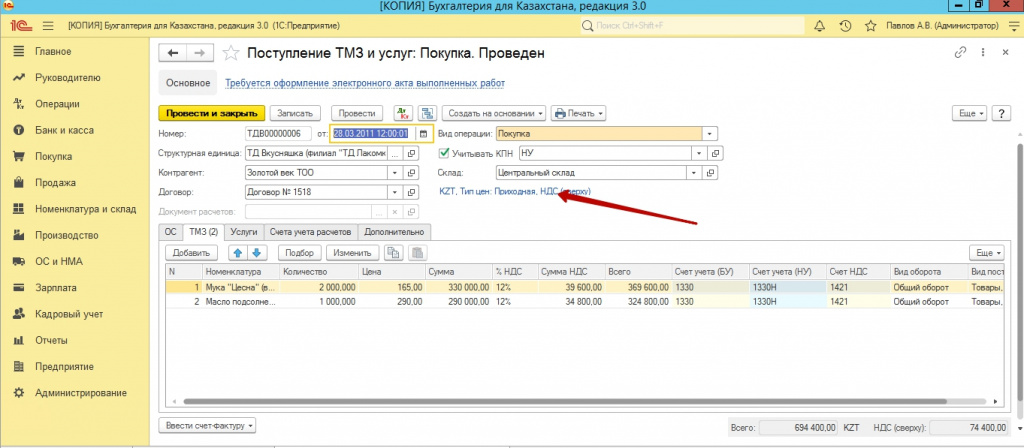
Task: Open Павлов А.В. user menu
Action: 942,26
